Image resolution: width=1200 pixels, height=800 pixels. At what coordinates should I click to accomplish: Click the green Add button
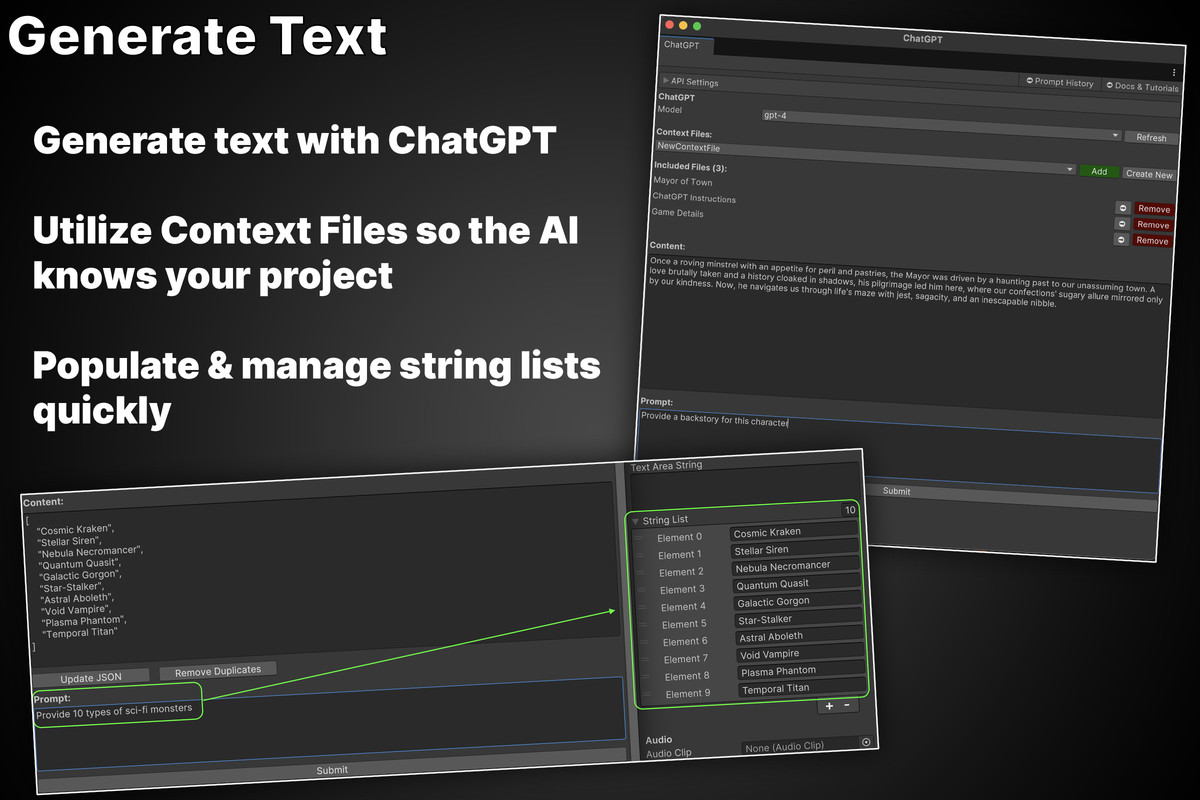click(x=1099, y=171)
